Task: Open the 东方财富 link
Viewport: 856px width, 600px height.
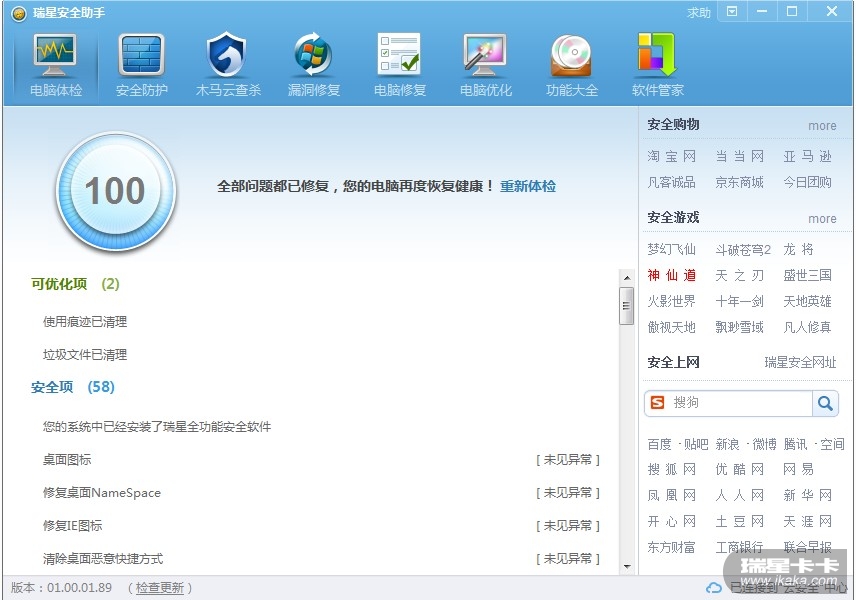Action: [671, 547]
